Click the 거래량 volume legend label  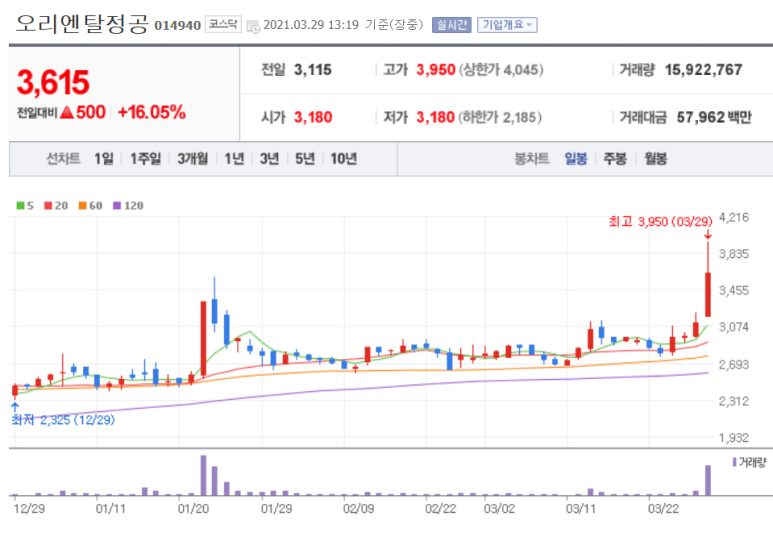point(749,462)
